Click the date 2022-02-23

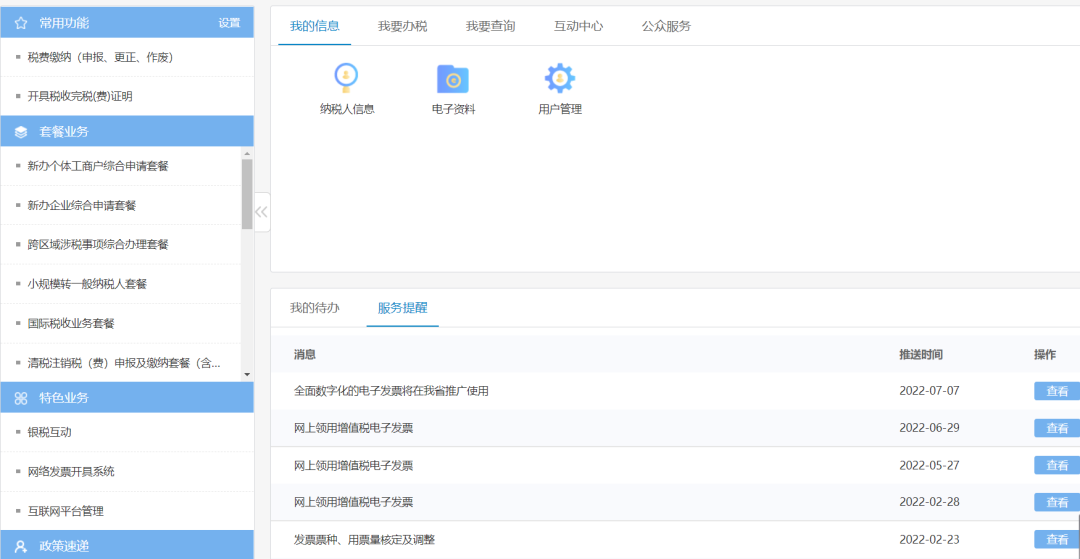(929, 539)
